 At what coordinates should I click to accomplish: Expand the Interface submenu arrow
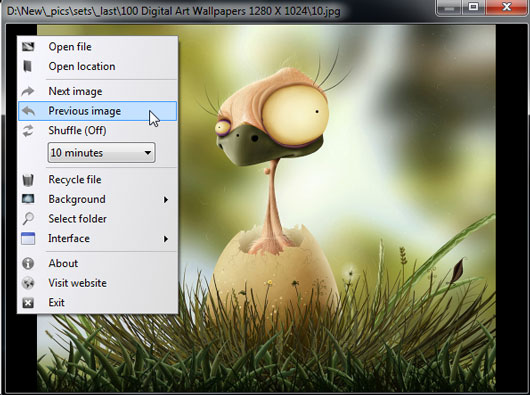tap(166, 239)
